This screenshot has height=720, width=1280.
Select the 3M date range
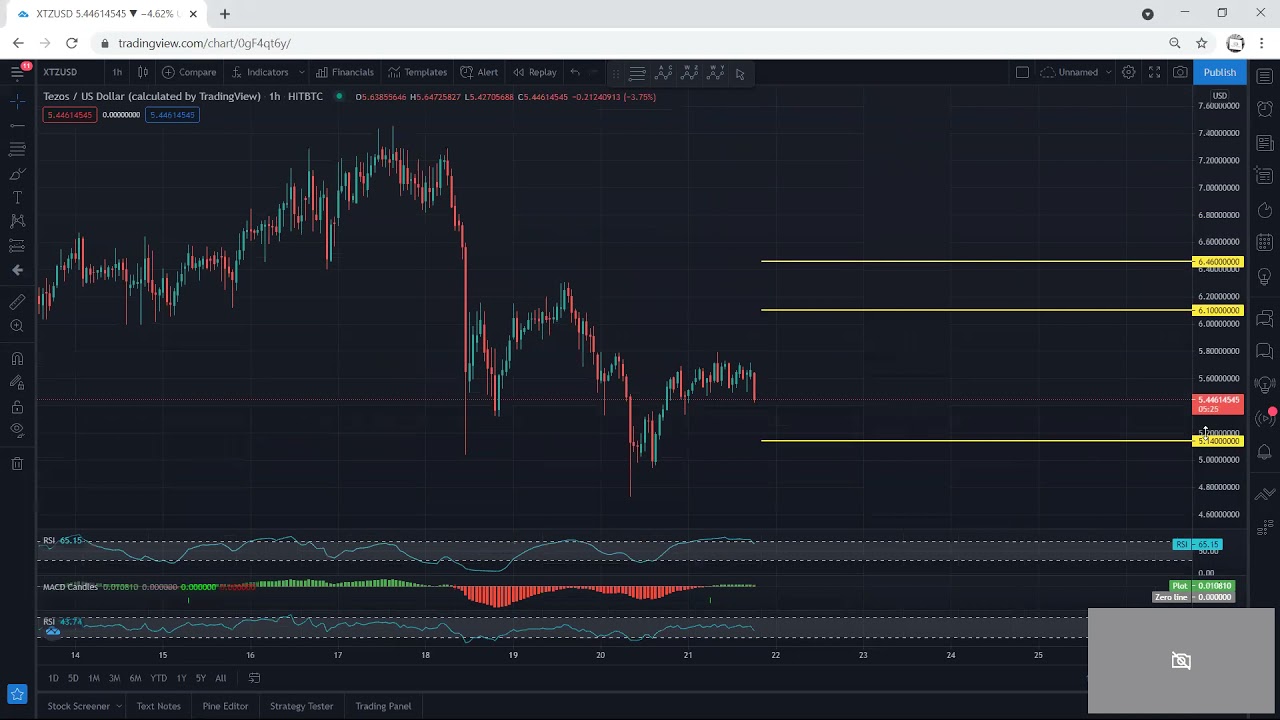pyautogui.click(x=114, y=678)
